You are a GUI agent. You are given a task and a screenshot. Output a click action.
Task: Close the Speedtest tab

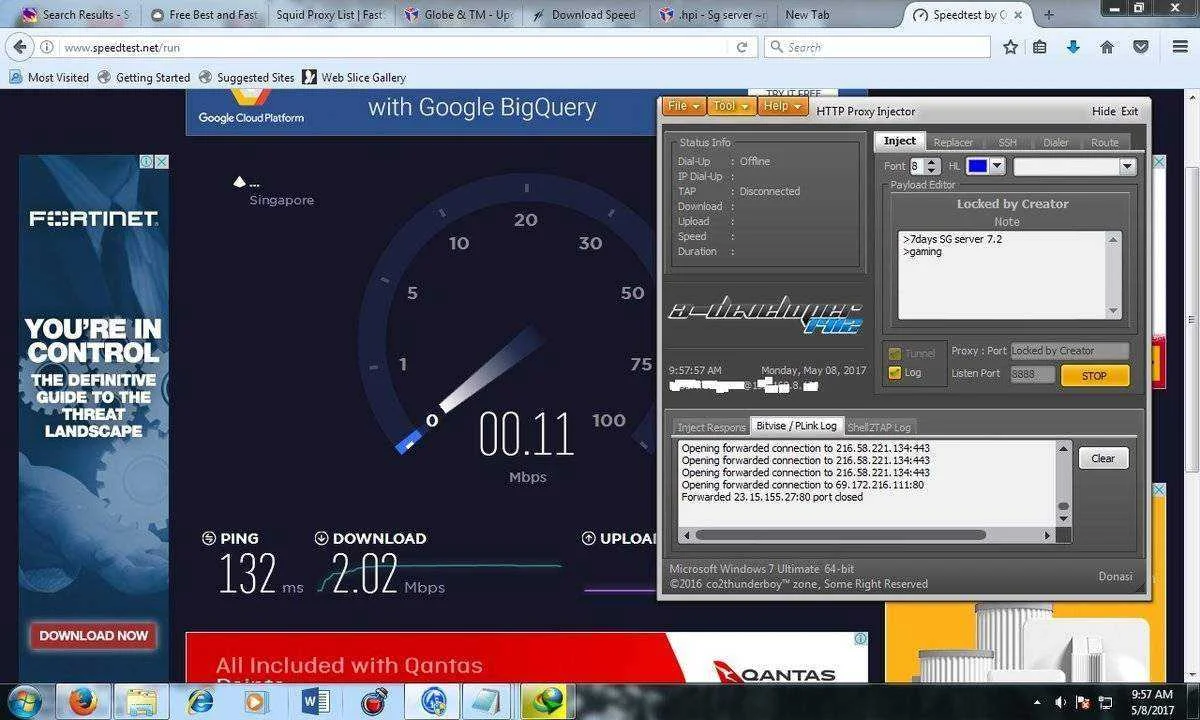[1018, 15]
